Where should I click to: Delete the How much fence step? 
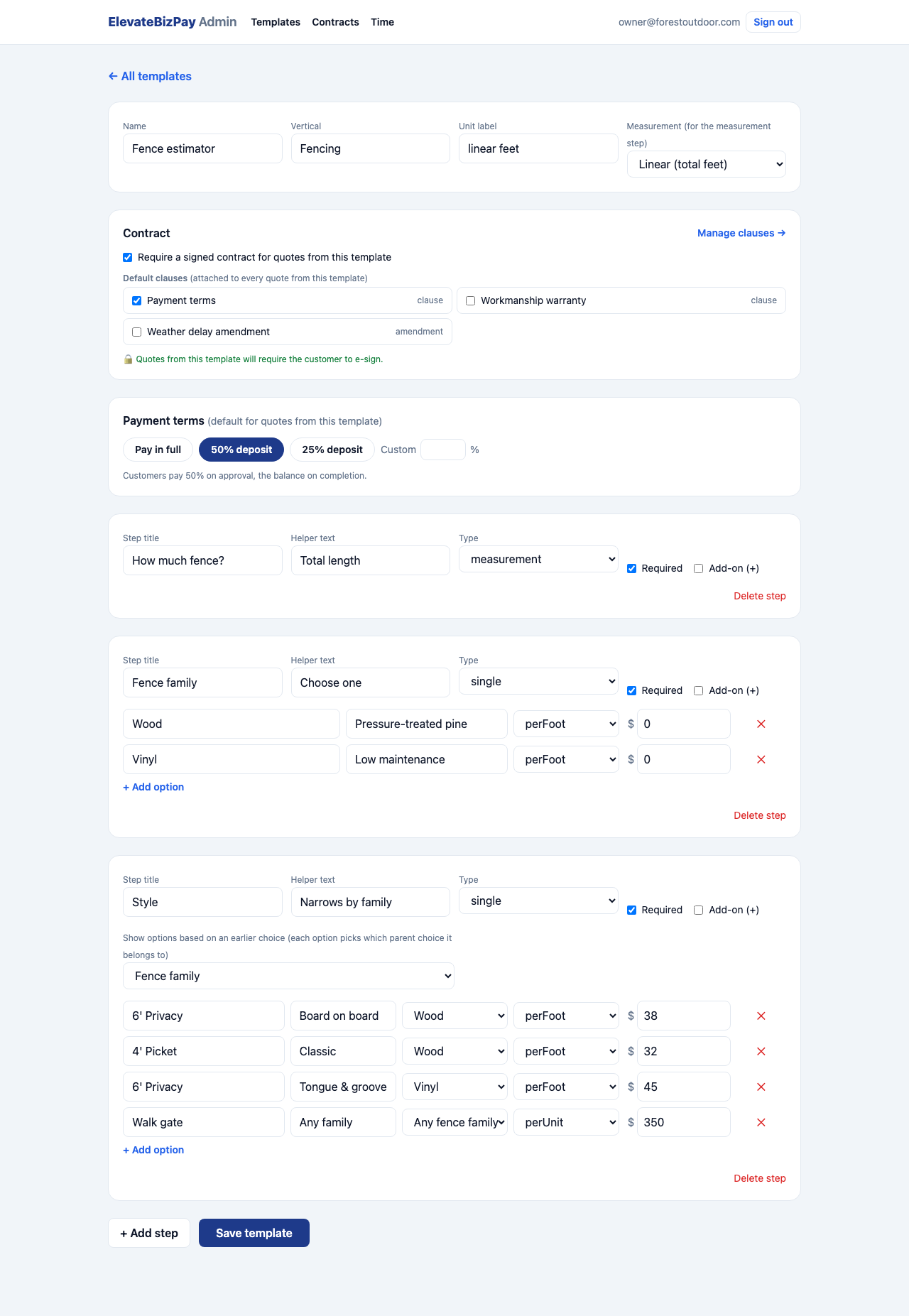coord(759,596)
